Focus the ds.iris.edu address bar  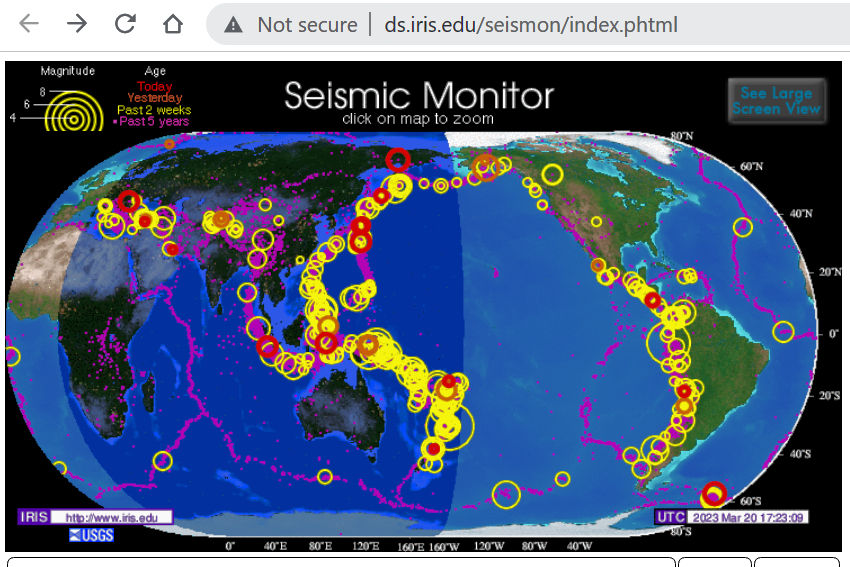pyautogui.click(x=530, y=24)
